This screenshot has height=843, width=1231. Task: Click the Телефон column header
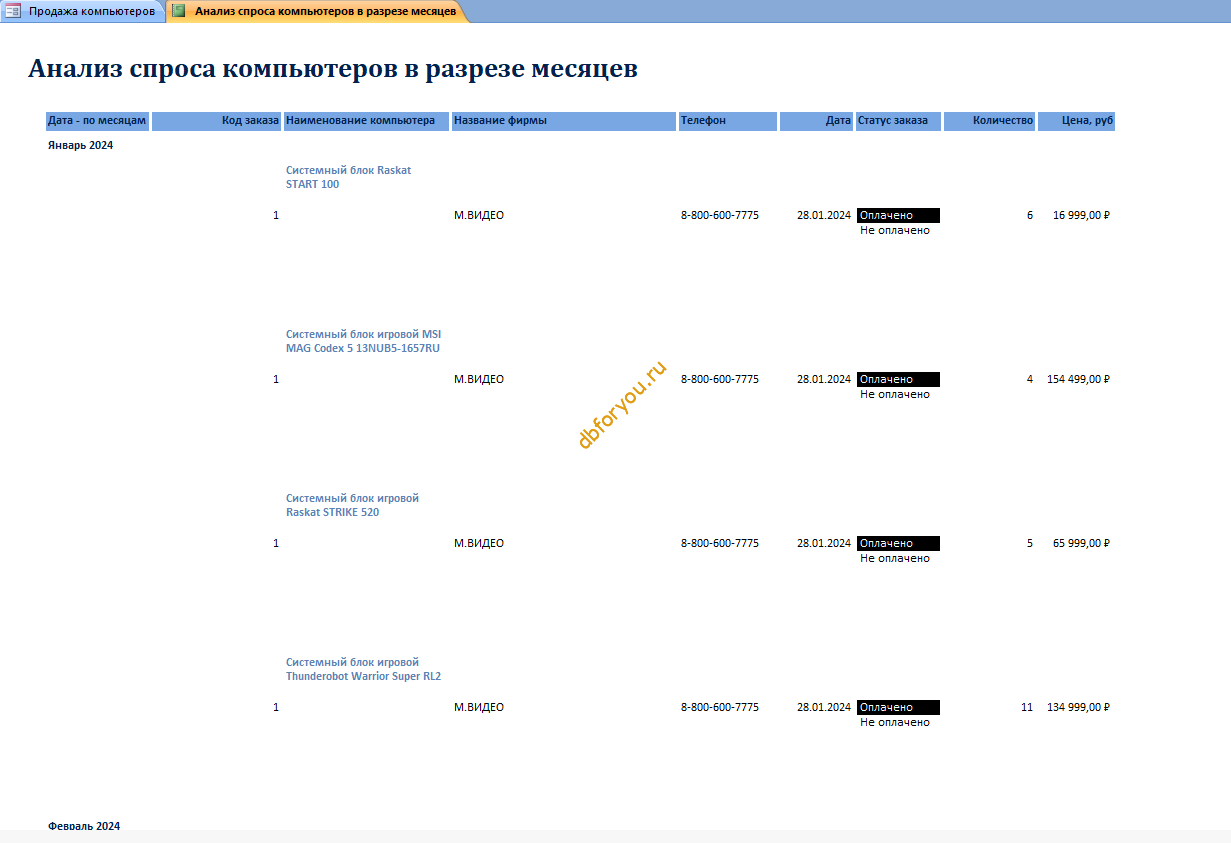[x=728, y=121]
